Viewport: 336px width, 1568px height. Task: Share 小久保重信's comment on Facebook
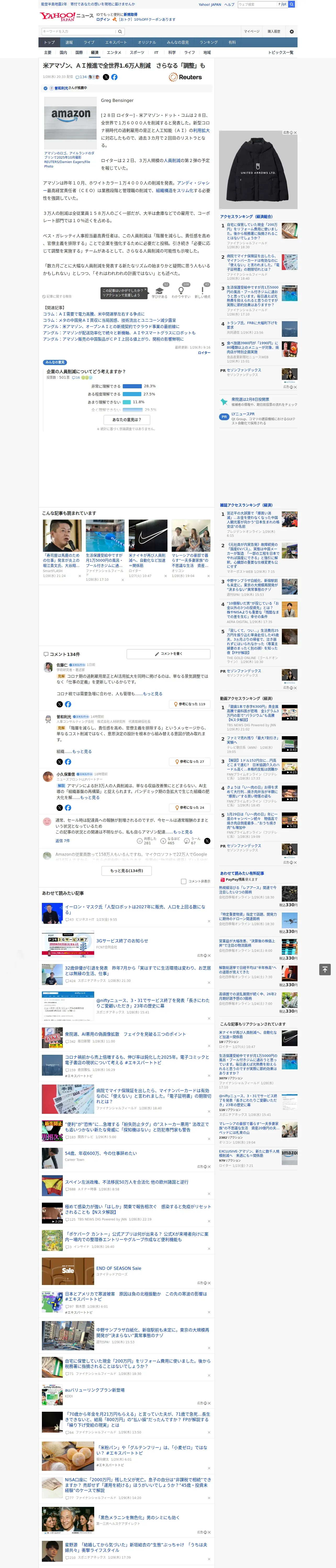tap(68, 808)
